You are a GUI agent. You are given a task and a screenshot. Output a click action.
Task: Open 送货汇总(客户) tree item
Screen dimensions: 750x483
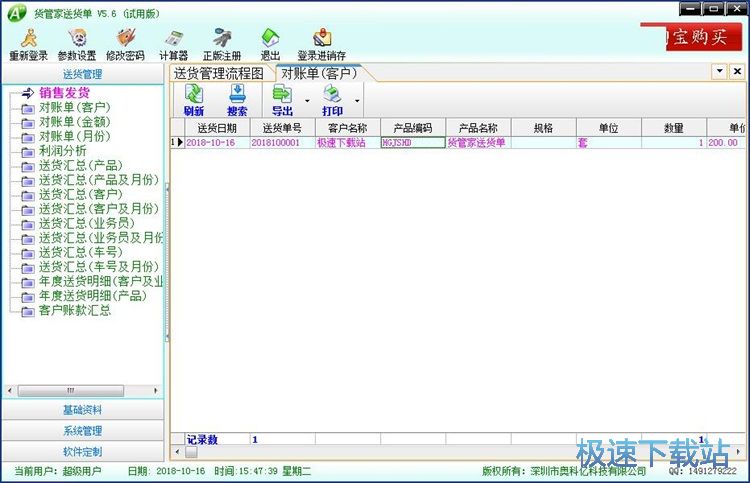81,194
